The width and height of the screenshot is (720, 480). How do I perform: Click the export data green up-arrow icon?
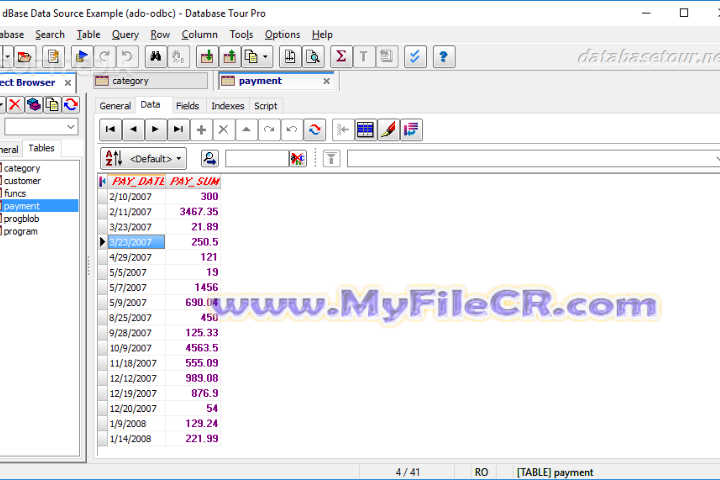coord(229,57)
